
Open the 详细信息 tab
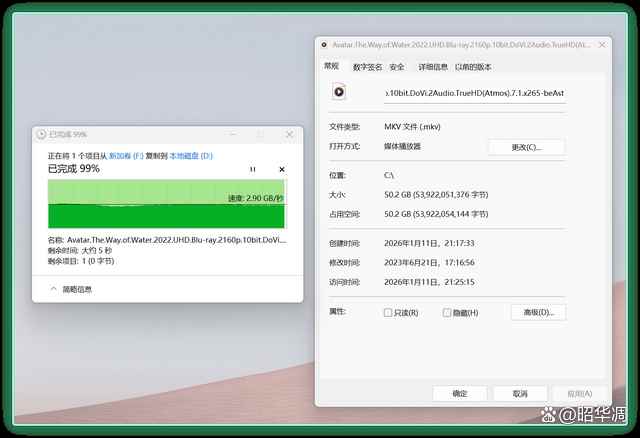(433, 67)
